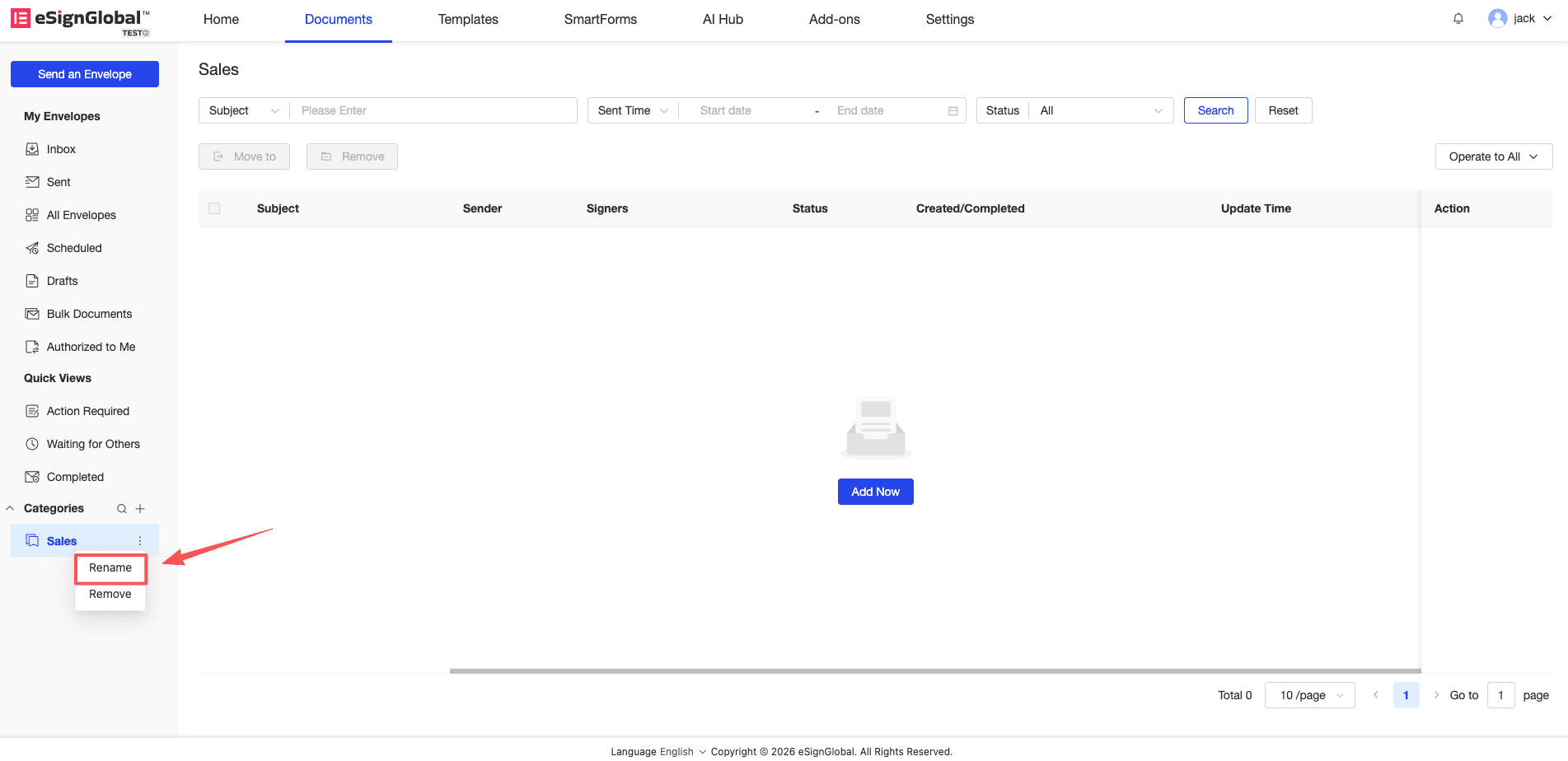Click the eSignGlobal logo
1568x761 pixels.
(x=80, y=20)
